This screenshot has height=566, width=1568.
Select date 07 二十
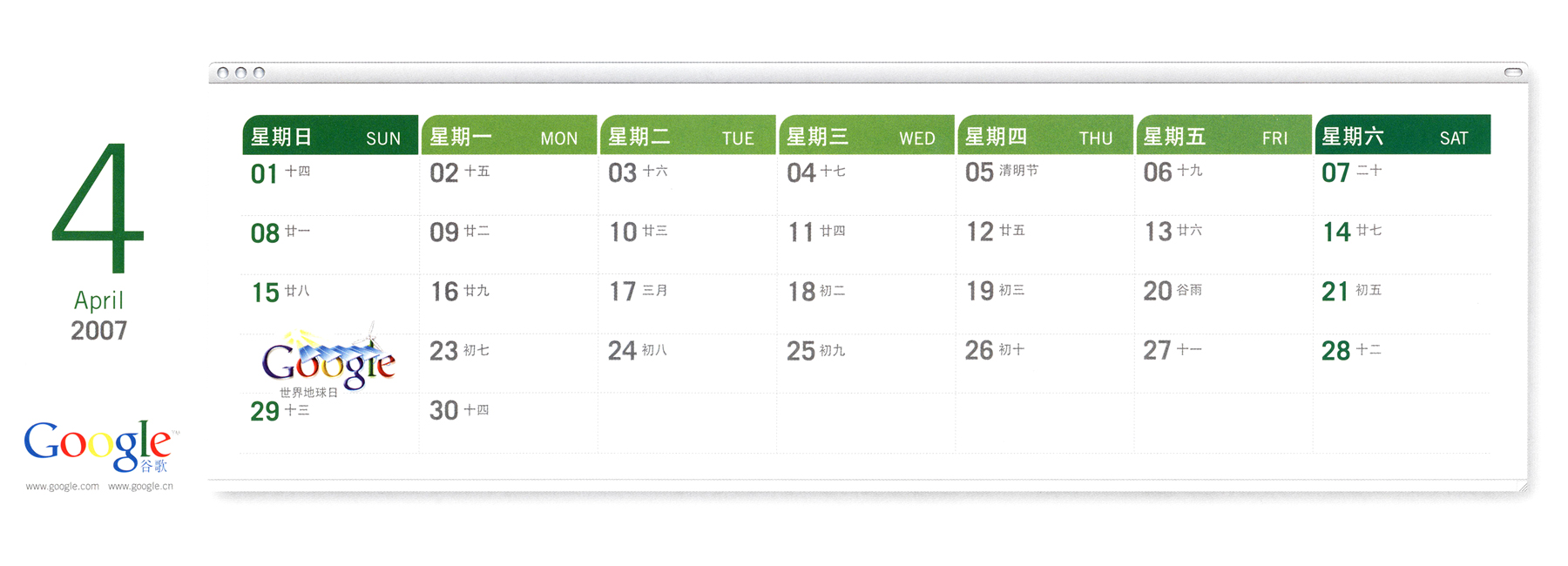point(1352,172)
